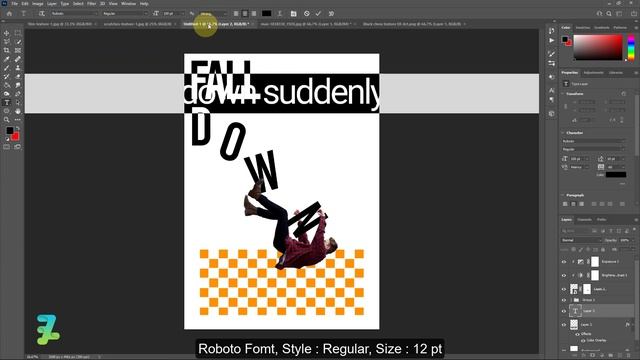Select the Eyedropper tool
This screenshot has height=360, width=640.
point(7,59)
